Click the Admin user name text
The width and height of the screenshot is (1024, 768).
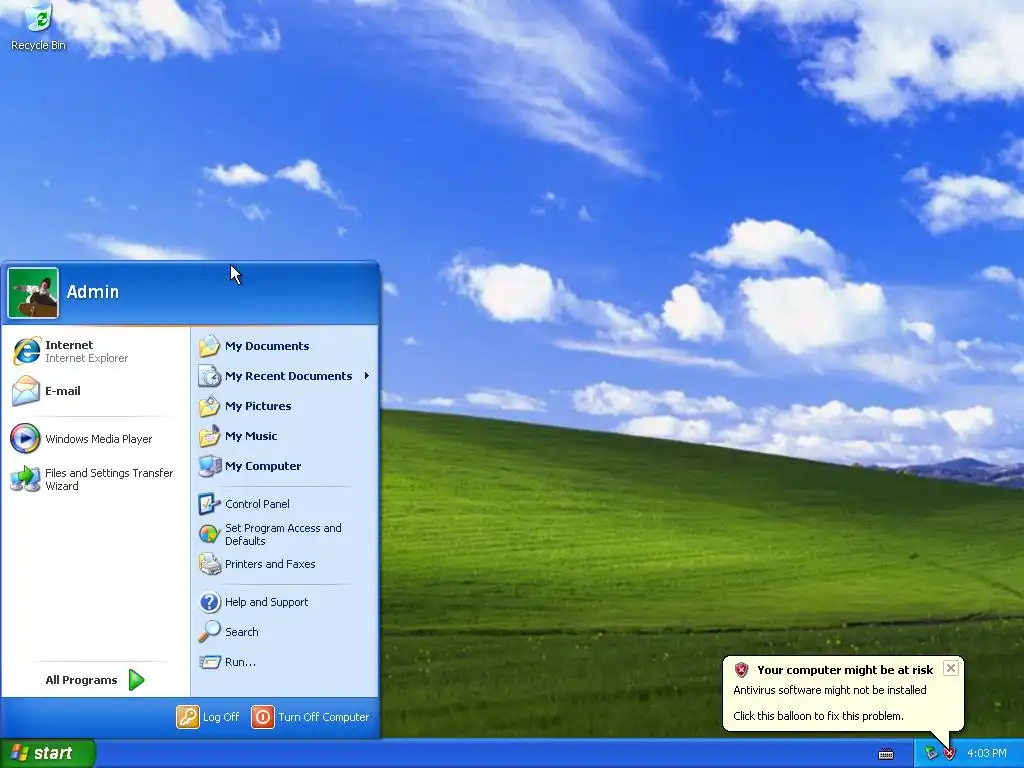[x=93, y=292]
